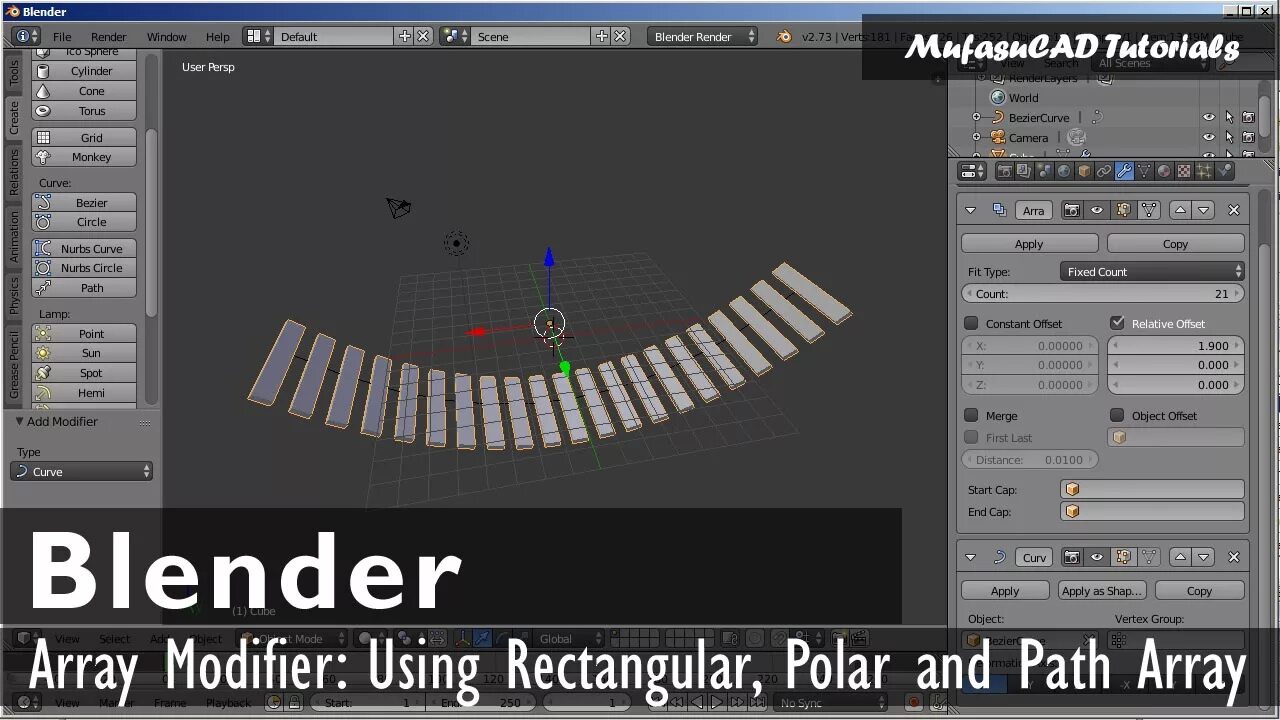
Task: Open Render Layers properties tab icon
Action: point(1024,171)
